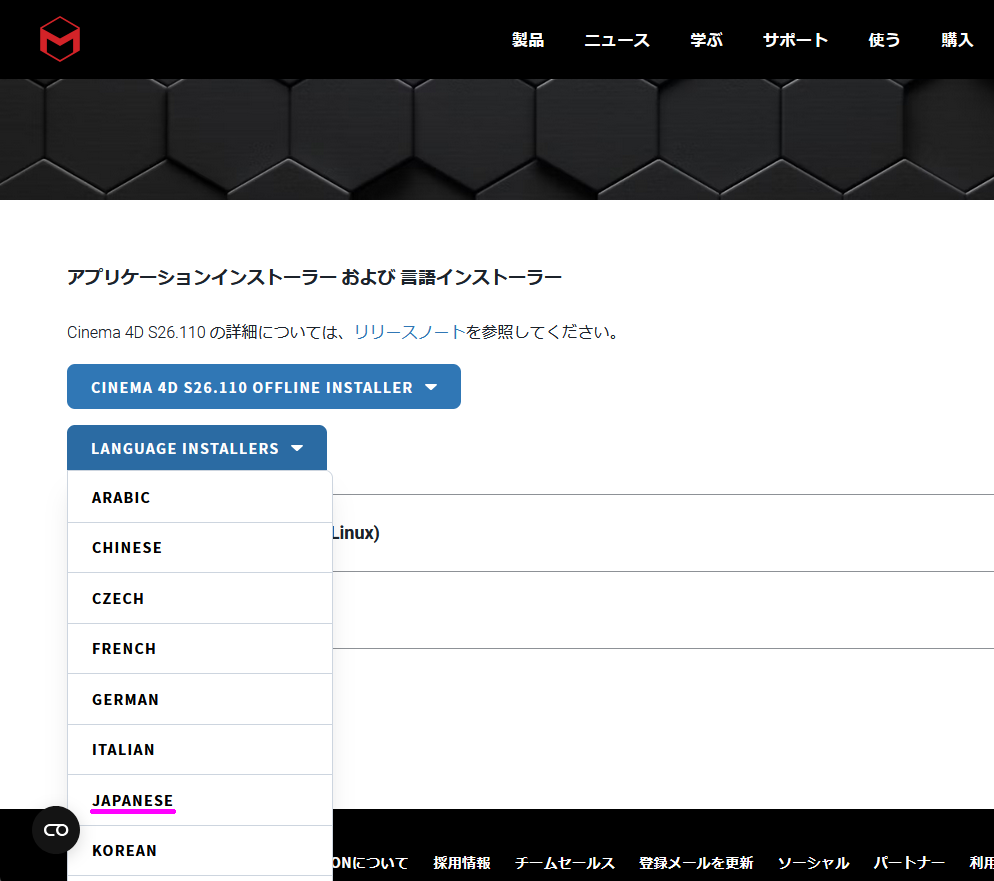Open the 購入 menu
This screenshot has height=881, width=994.
[x=957, y=40]
